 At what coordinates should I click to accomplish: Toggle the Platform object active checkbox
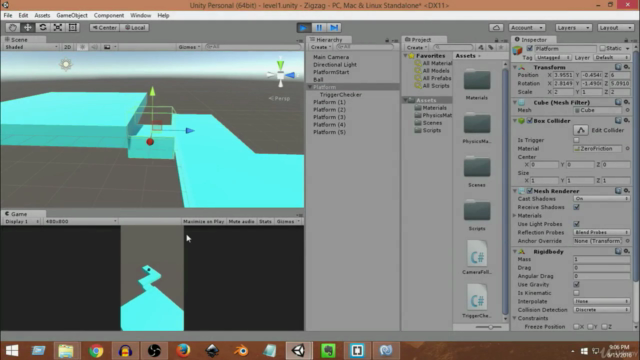tap(529, 49)
